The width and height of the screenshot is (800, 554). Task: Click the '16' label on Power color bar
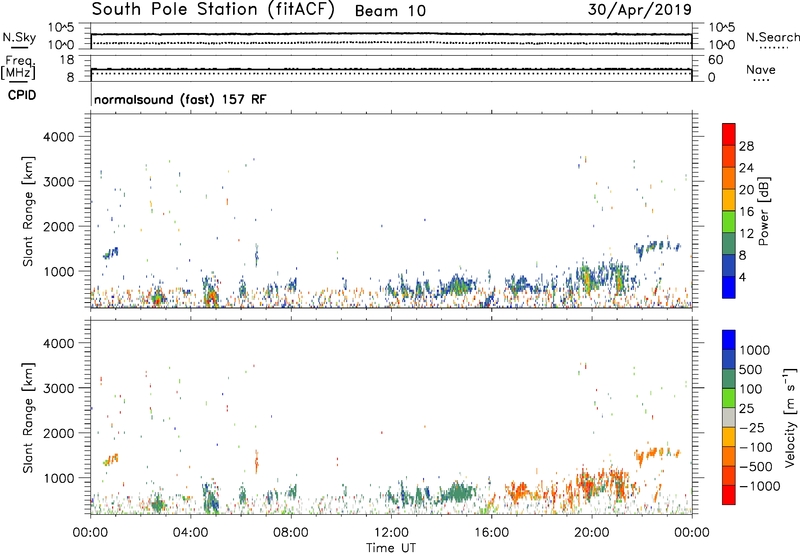coord(746,212)
